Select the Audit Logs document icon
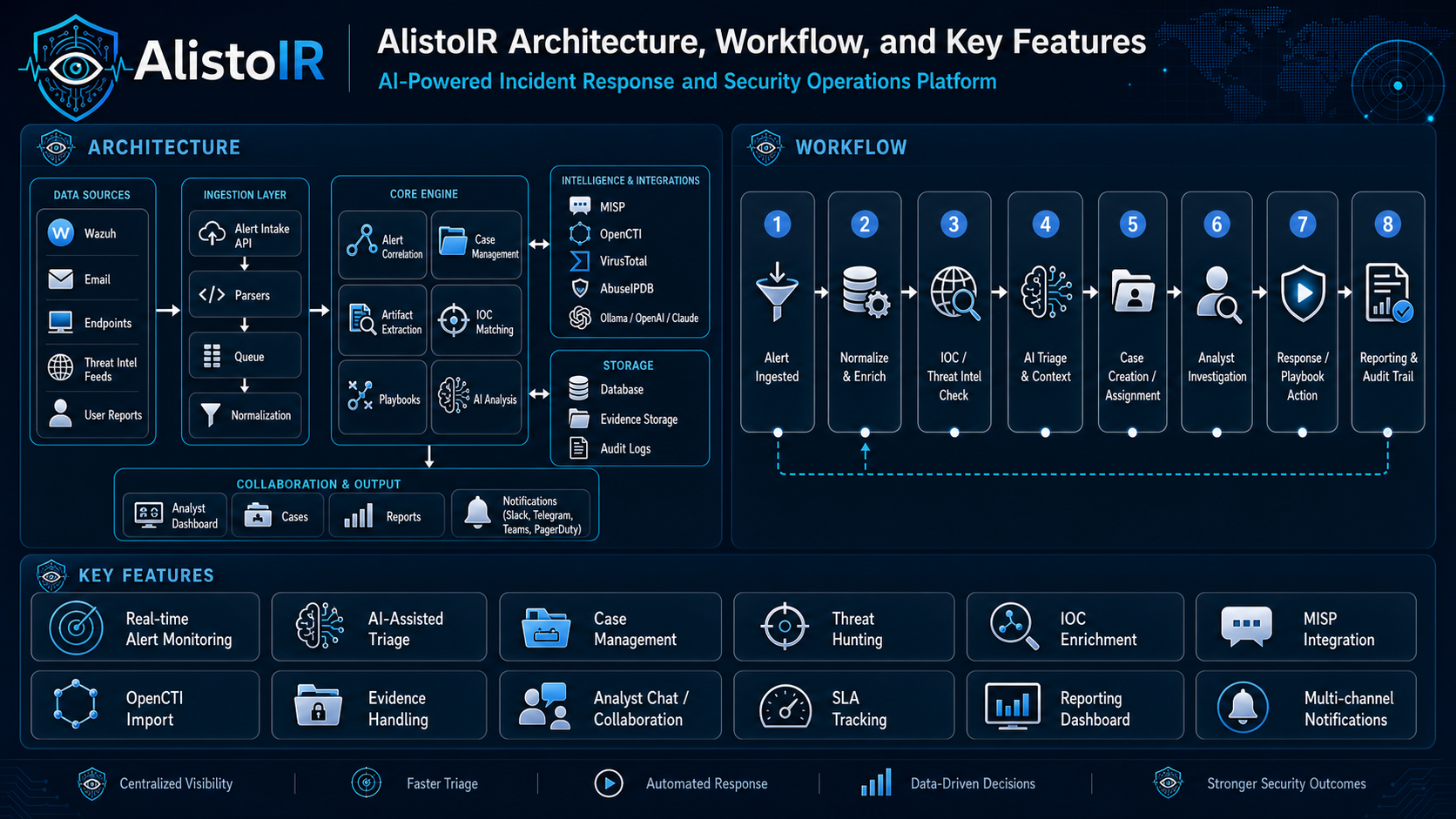The height and width of the screenshot is (819, 1456). pyautogui.click(x=578, y=447)
